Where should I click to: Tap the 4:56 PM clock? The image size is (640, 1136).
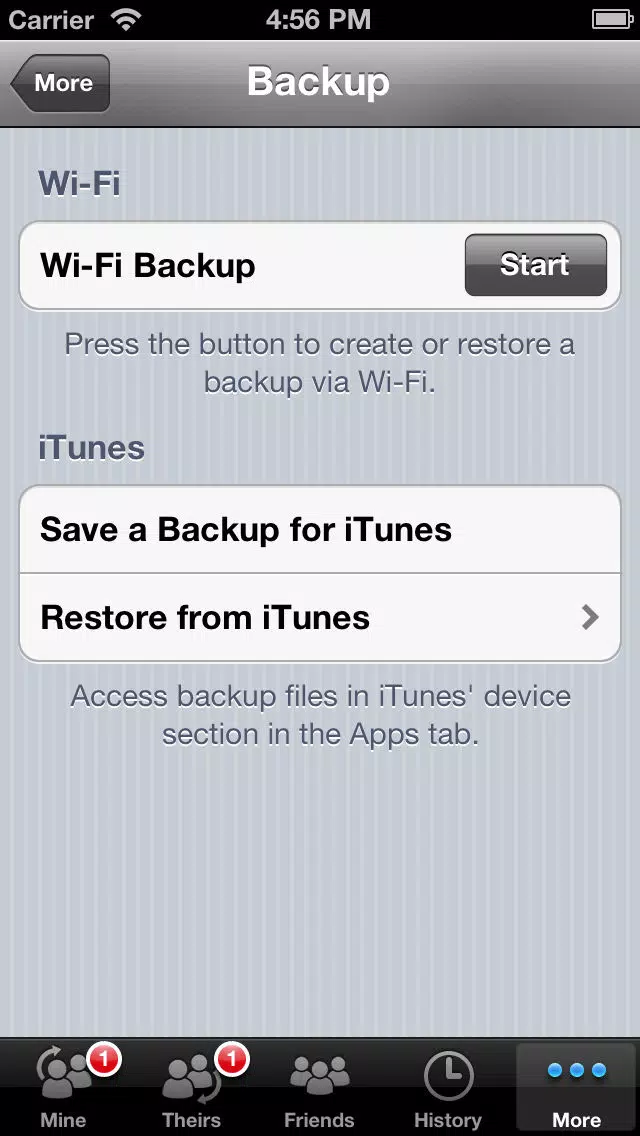coord(318,20)
